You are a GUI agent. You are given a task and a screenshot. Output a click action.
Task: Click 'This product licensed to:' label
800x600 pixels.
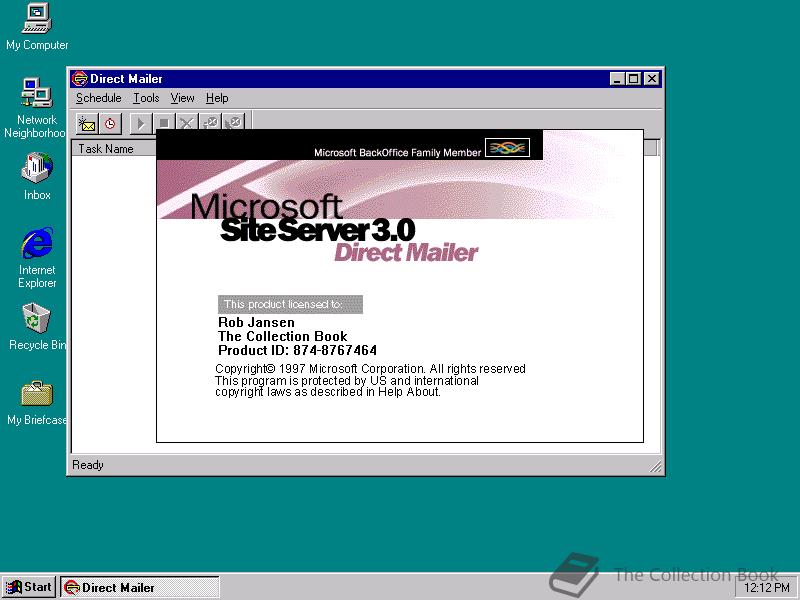coord(290,304)
